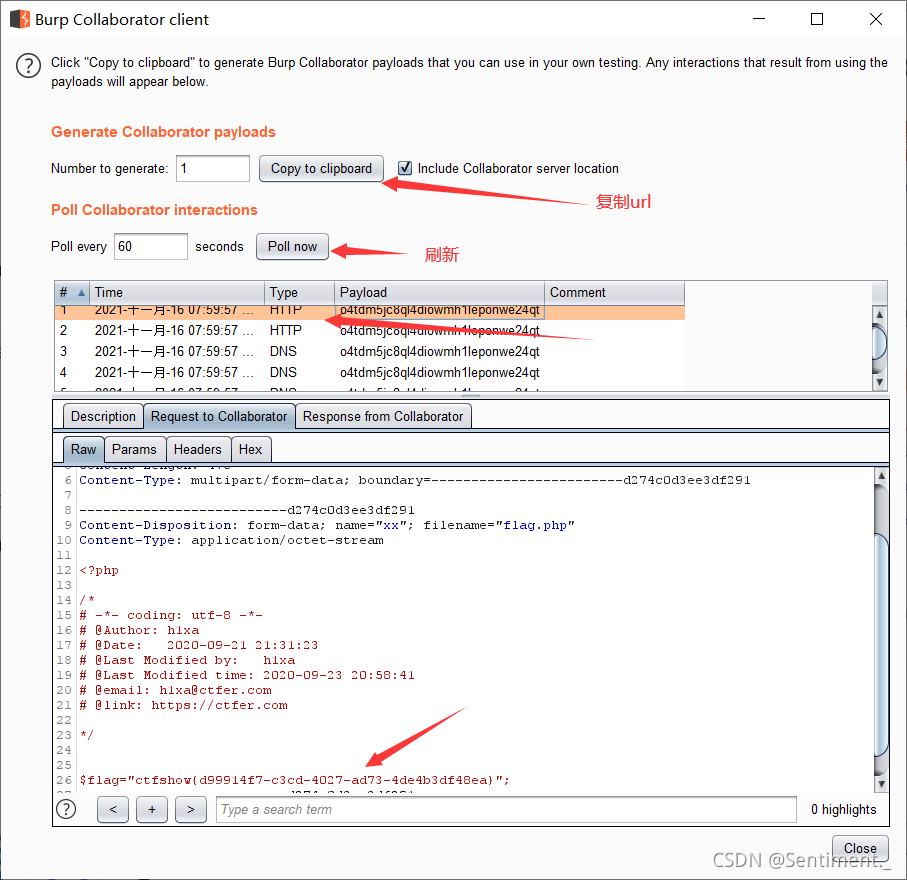Focus the Poll every seconds field
This screenshot has height=880, width=907.
click(x=150, y=246)
